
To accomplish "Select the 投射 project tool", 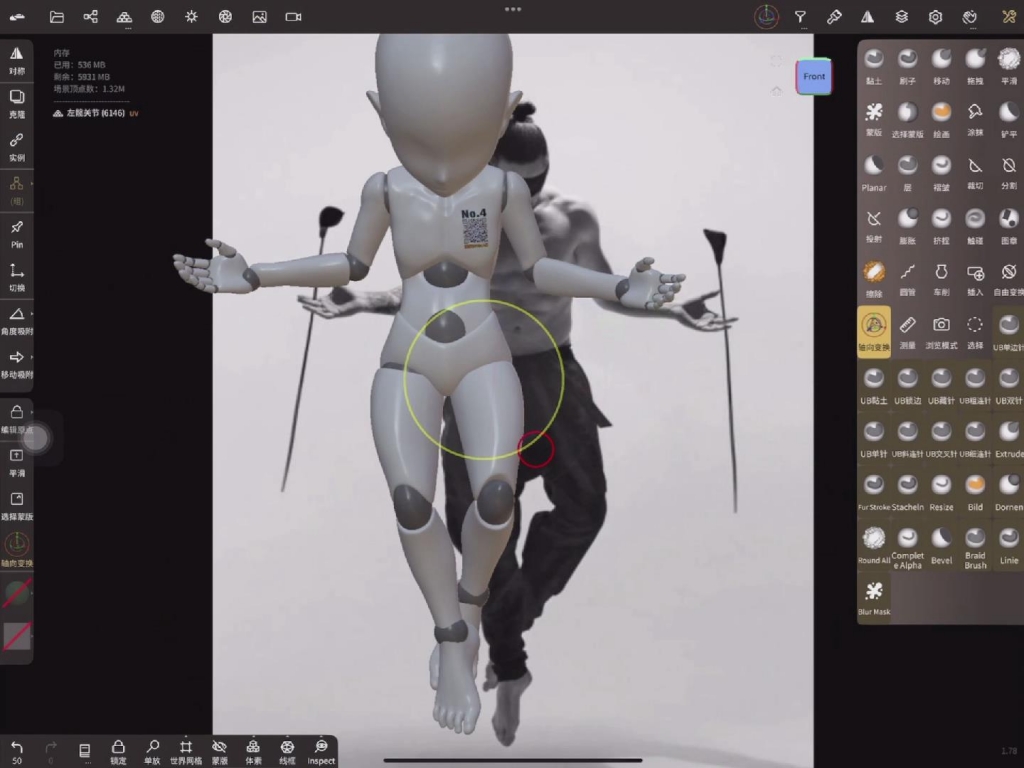I will 874,226.
